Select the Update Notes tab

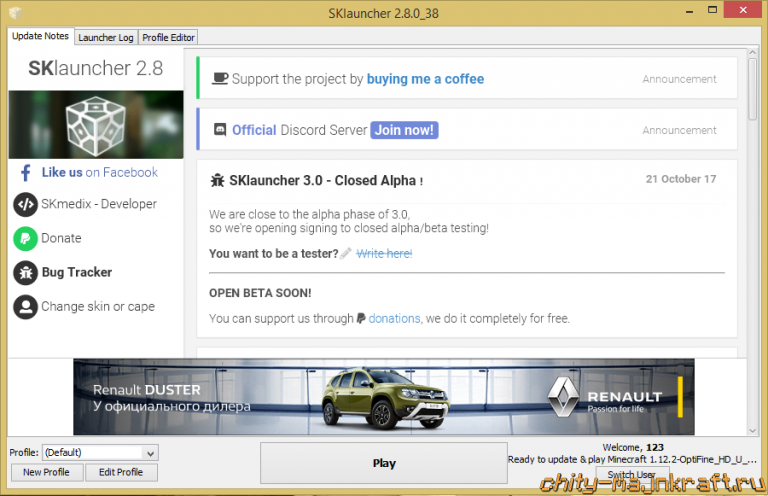coord(41,36)
